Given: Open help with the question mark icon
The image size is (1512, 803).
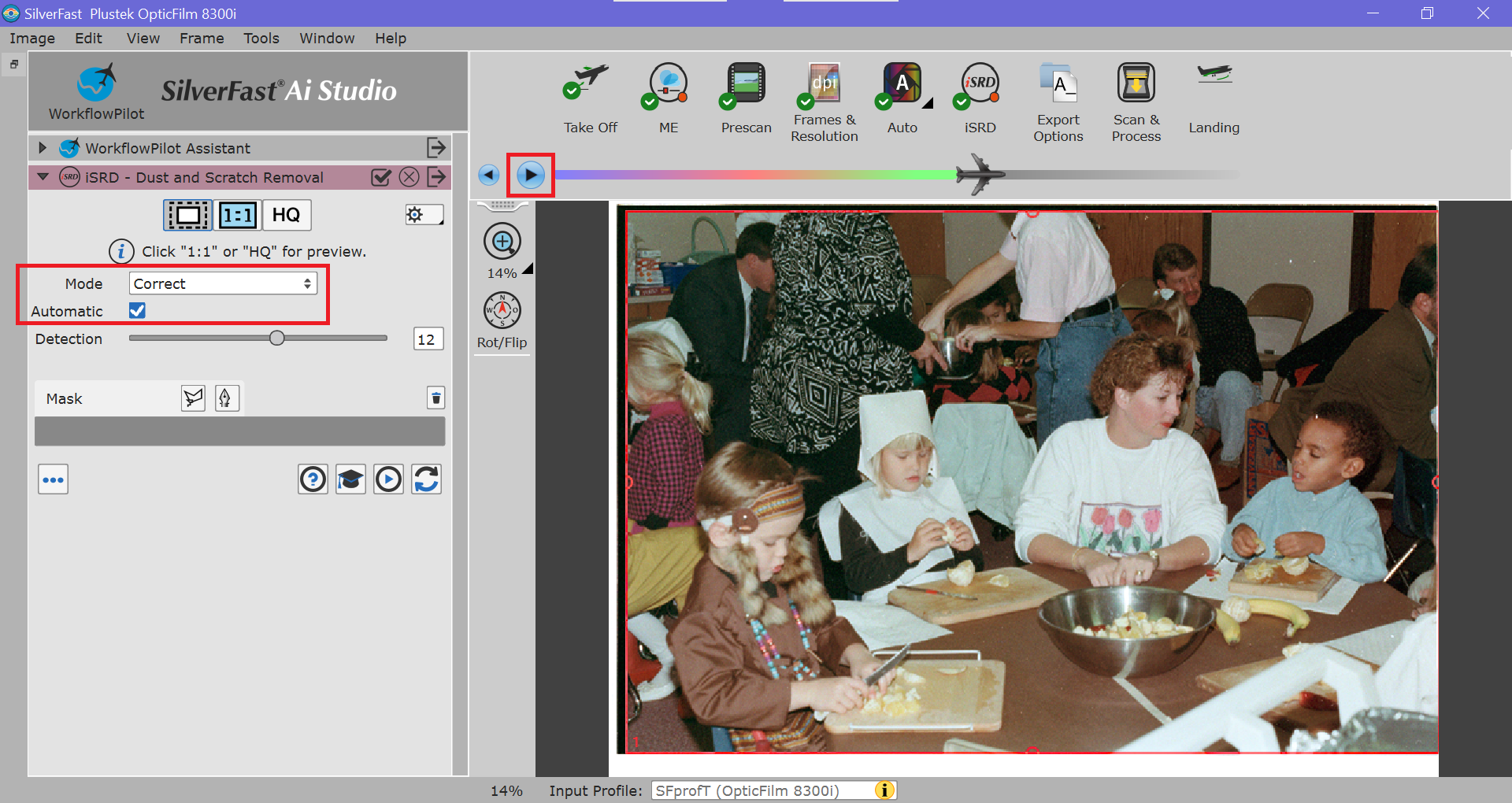Looking at the screenshot, I should [x=313, y=479].
